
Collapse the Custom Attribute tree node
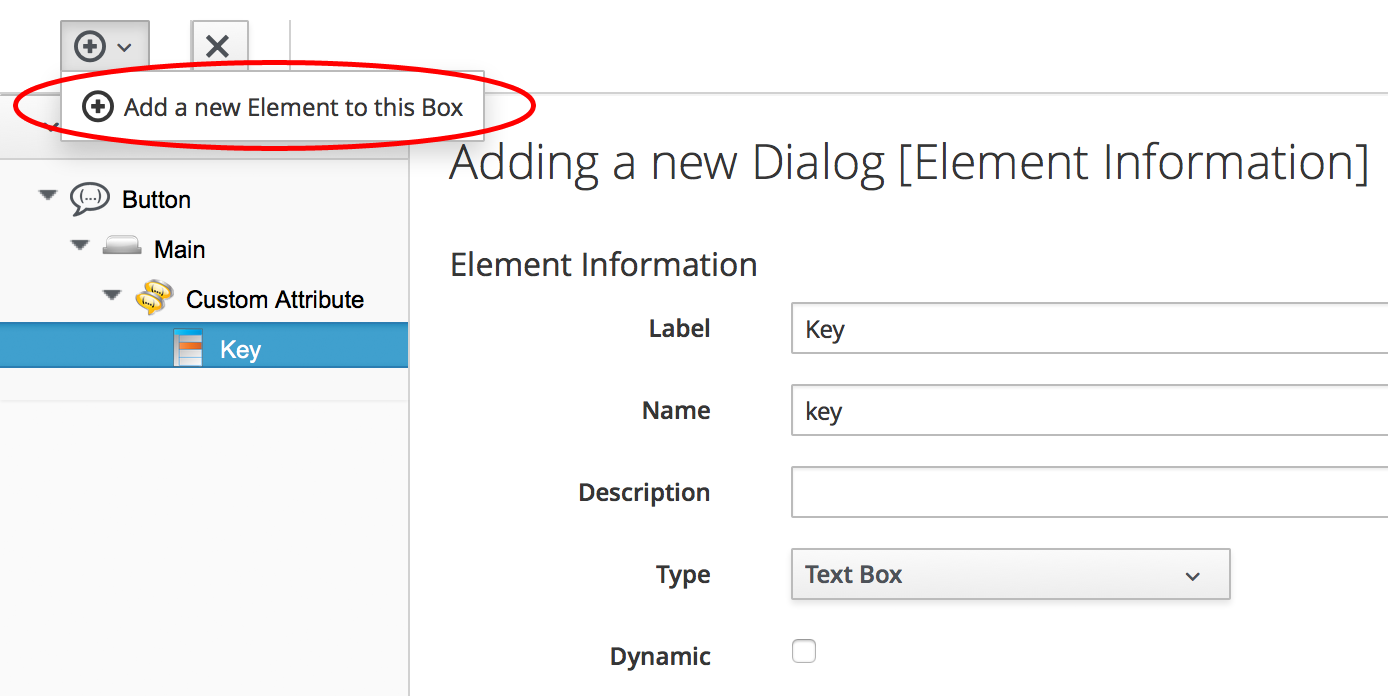click(x=112, y=297)
